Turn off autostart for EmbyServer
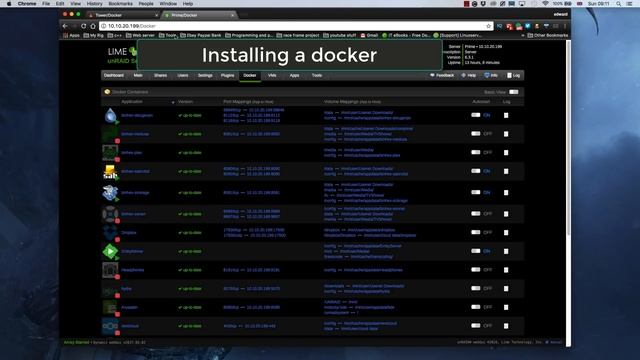The height and width of the screenshot is (360, 640). tap(476, 251)
